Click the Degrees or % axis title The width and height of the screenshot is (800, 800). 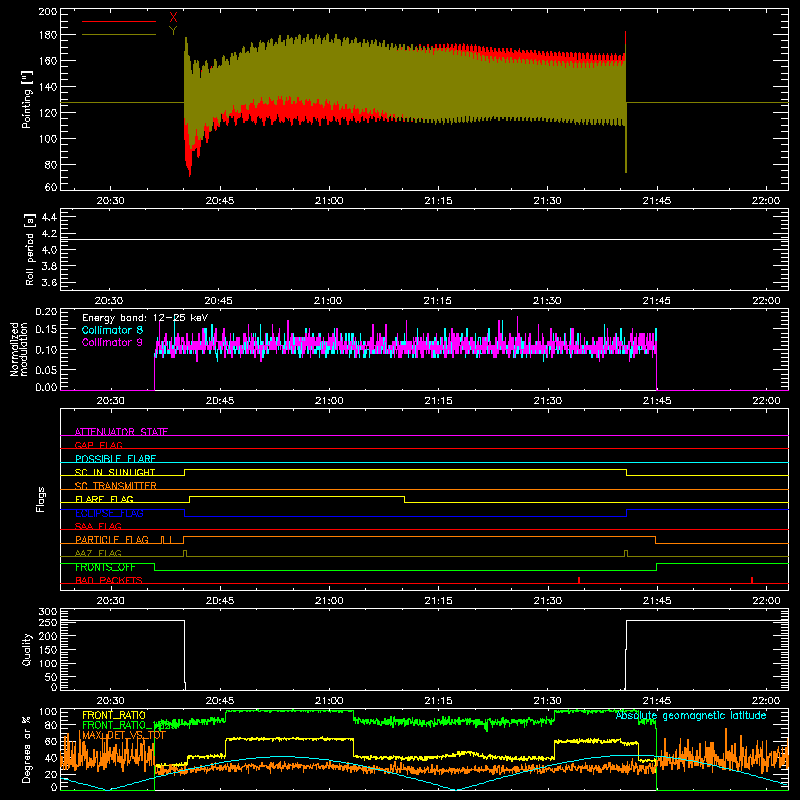coord(27,749)
